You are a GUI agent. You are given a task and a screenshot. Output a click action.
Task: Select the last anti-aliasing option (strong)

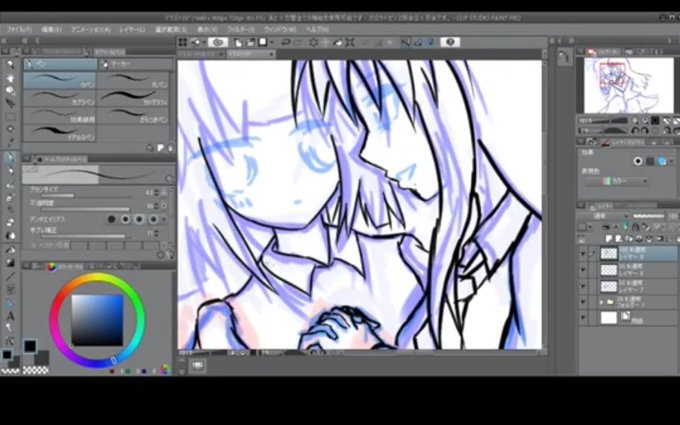click(153, 219)
